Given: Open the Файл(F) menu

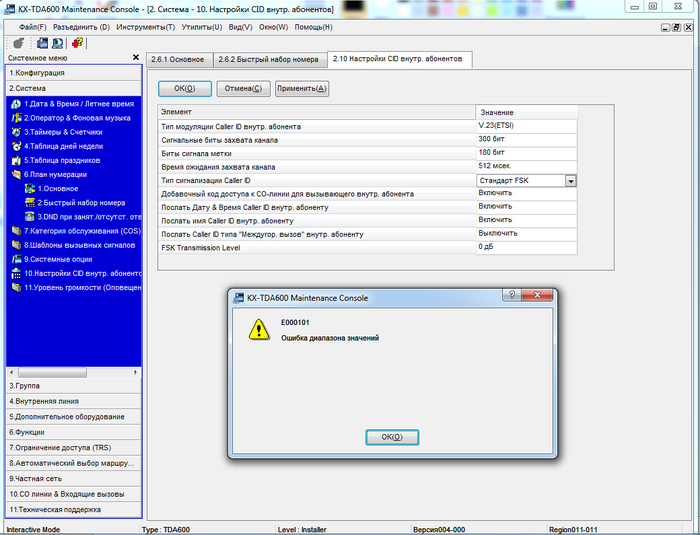Looking at the screenshot, I should (x=33, y=27).
